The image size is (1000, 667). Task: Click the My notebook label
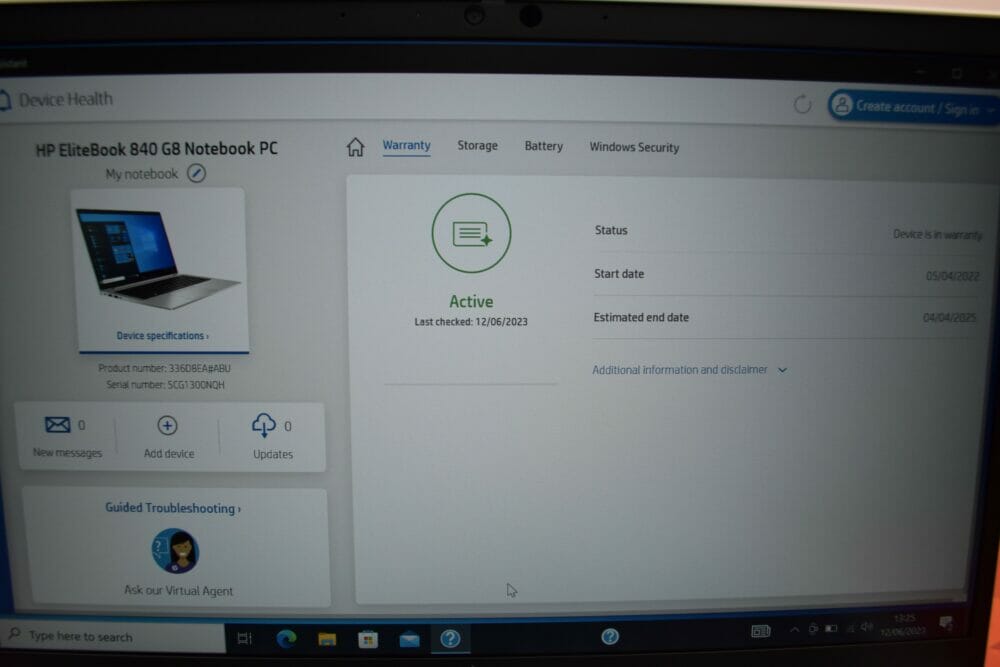click(142, 174)
